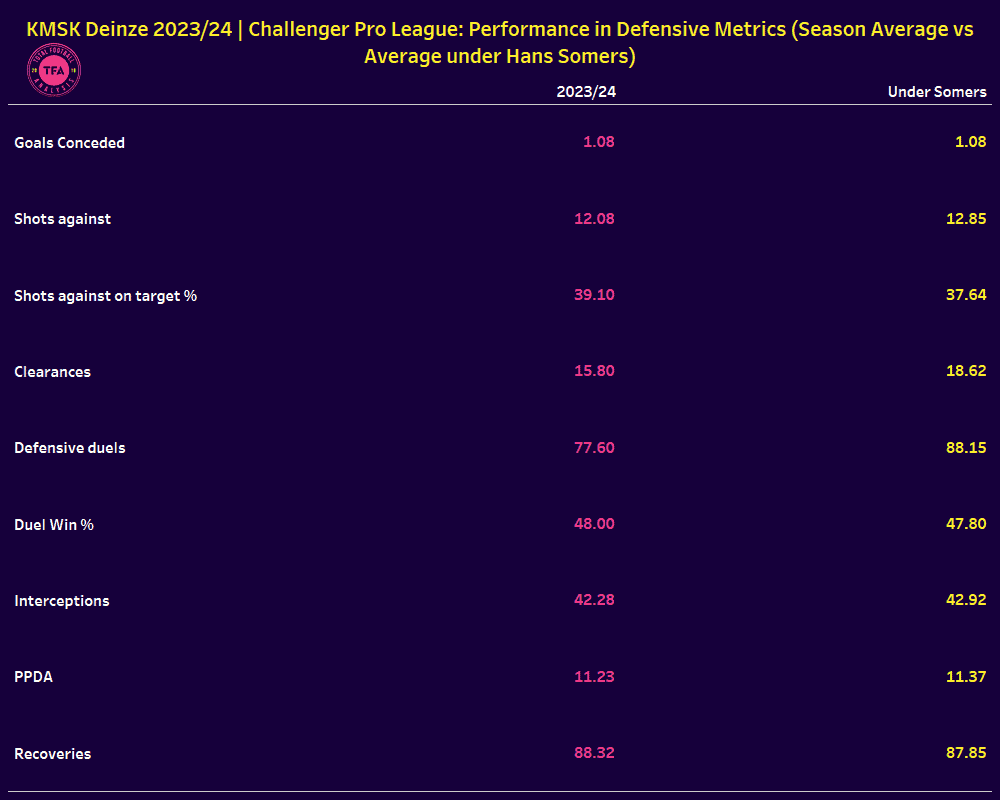Image resolution: width=1000 pixels, height=800 pixels.
Task: Click the PPDA row label
Action: (34, 677)
